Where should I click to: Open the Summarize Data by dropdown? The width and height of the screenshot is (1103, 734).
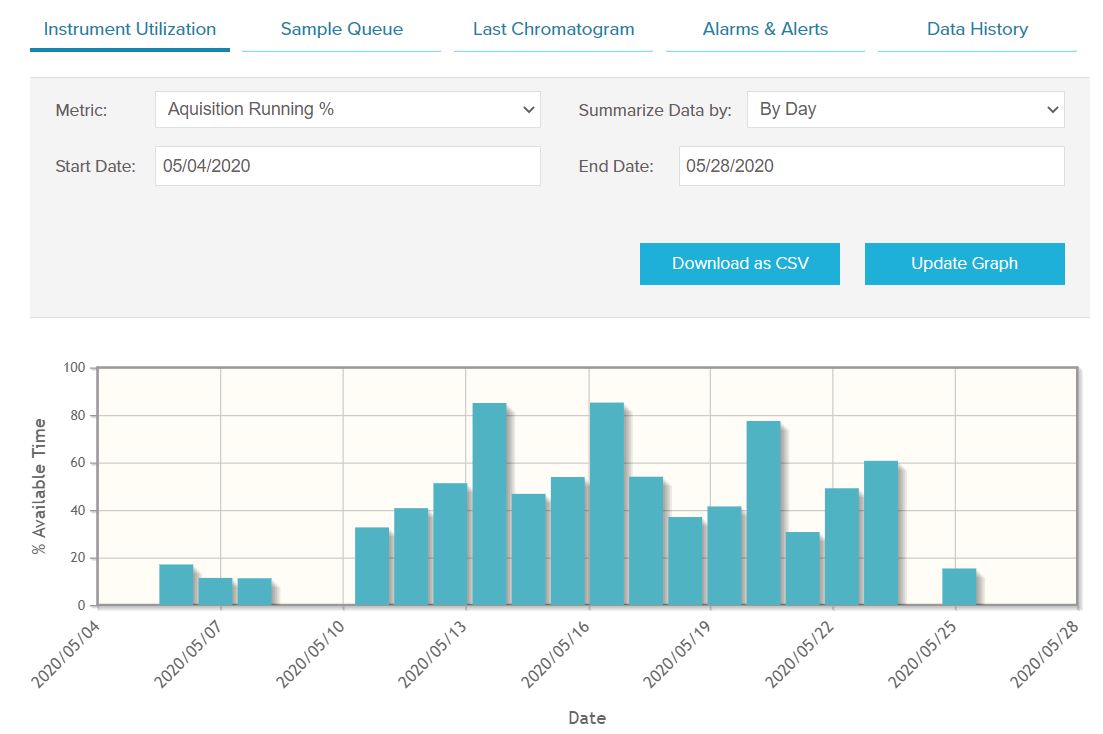tap(905, 110)
